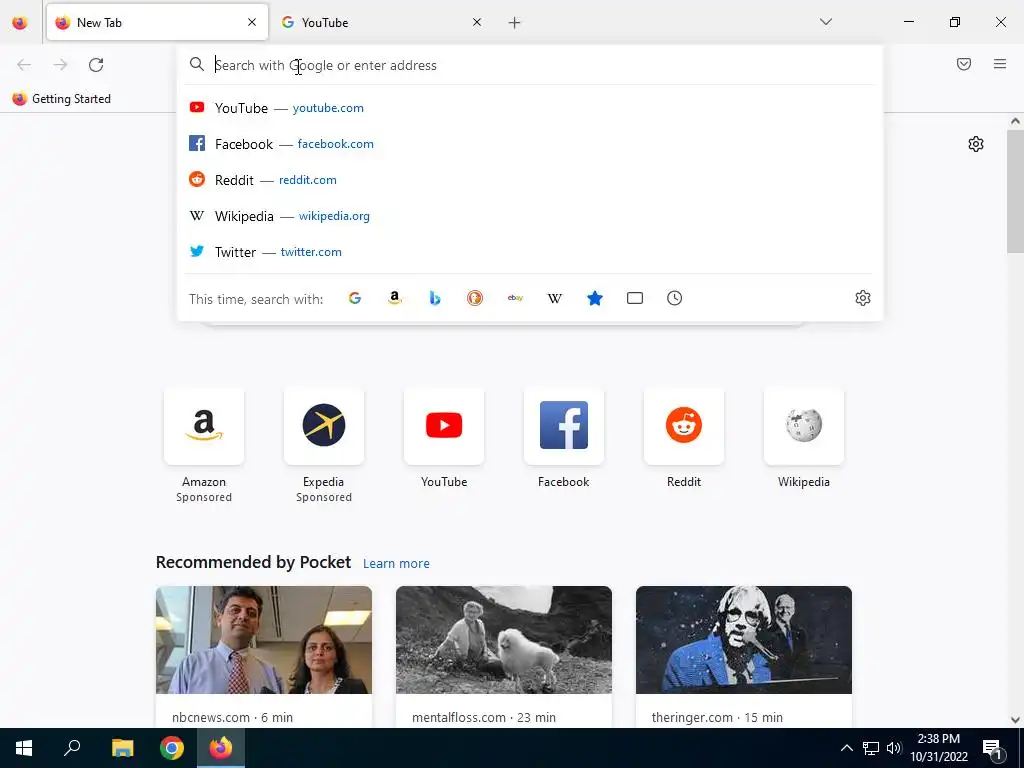Switch to the YouTube tab
Image resolution: width=1024 pixels, height=768 pixels.
pyautogui.click(x=381, y=22)
